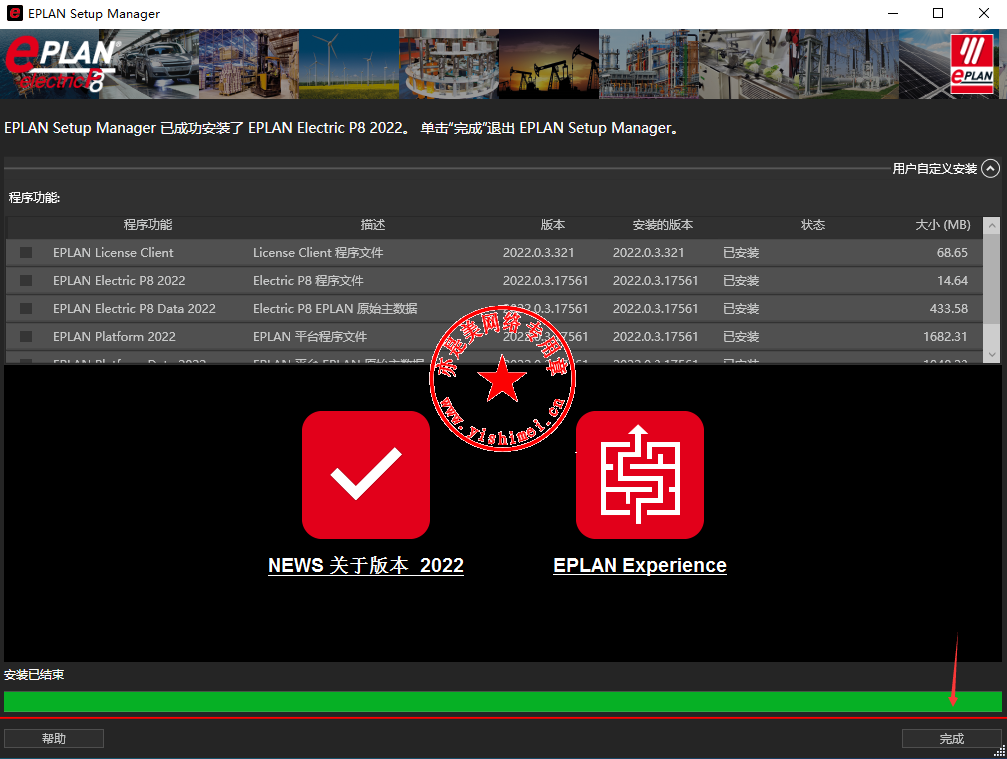Open the red checkmark NEWS icon
Viewport: 1007px width, 759px height.
(x=366, y=475)
